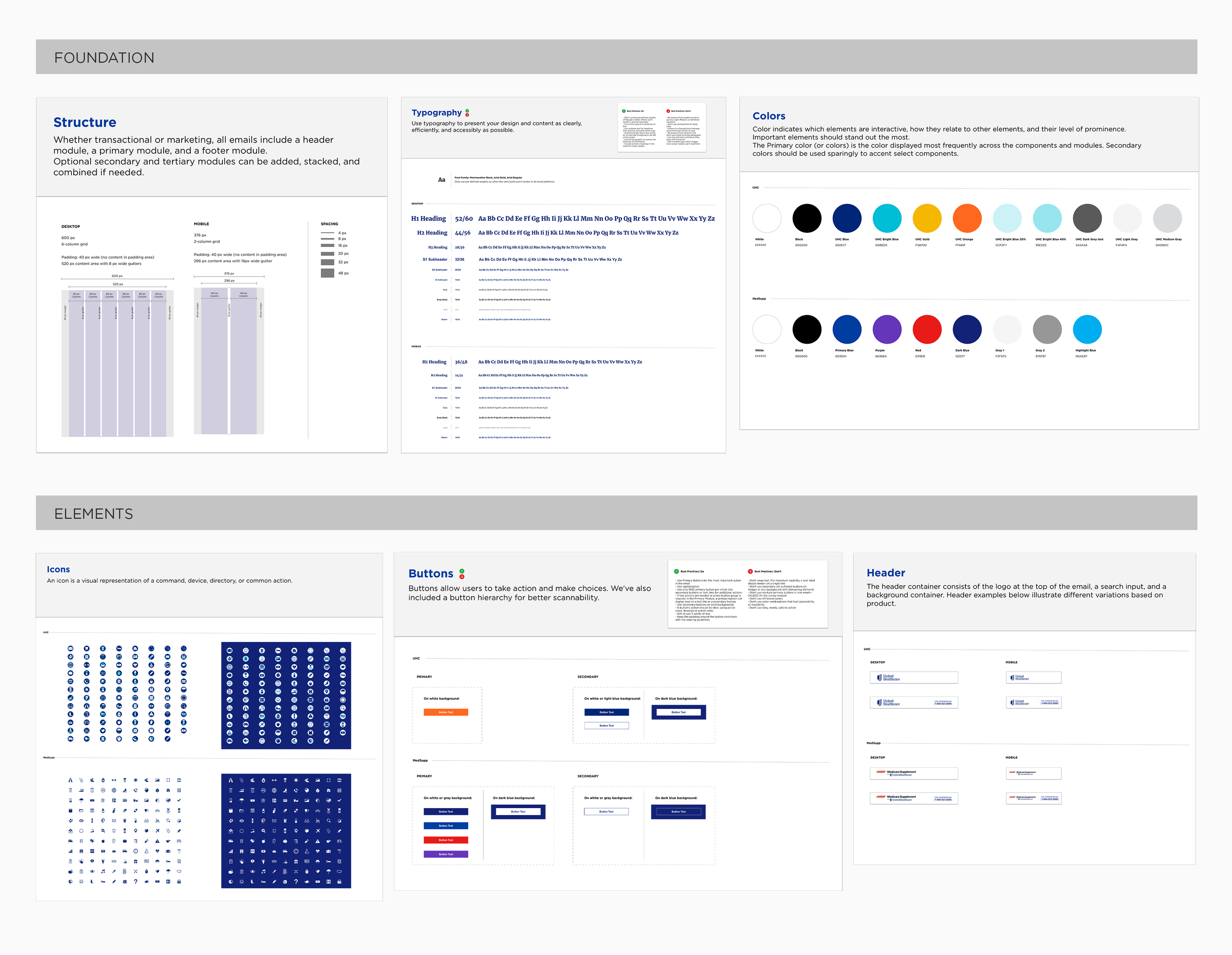Viewport: 1232px width, 955px height.
Task: Select the MedSupp Highlight Blue swatch
Action: [1087, 329]
